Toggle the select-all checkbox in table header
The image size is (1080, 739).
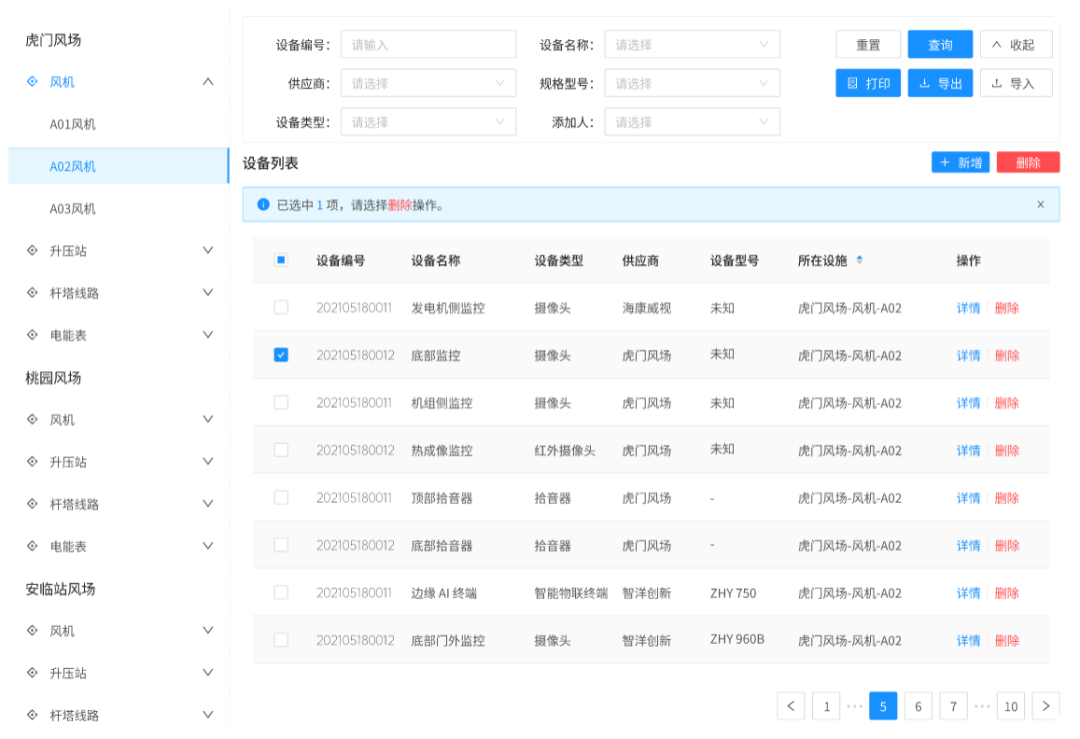(x=281, y=260)
